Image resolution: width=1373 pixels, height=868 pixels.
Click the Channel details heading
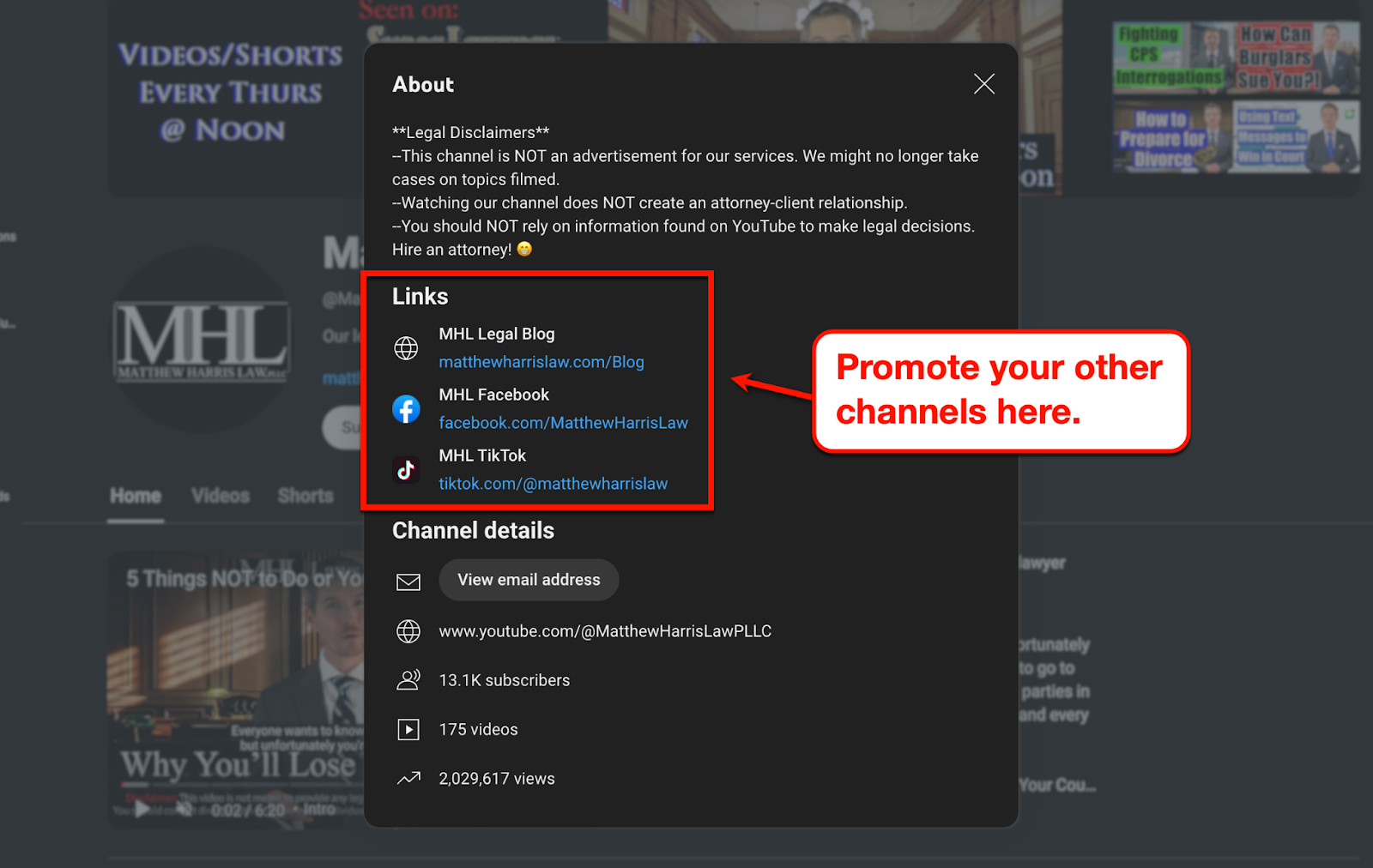(x=473, y=531)
